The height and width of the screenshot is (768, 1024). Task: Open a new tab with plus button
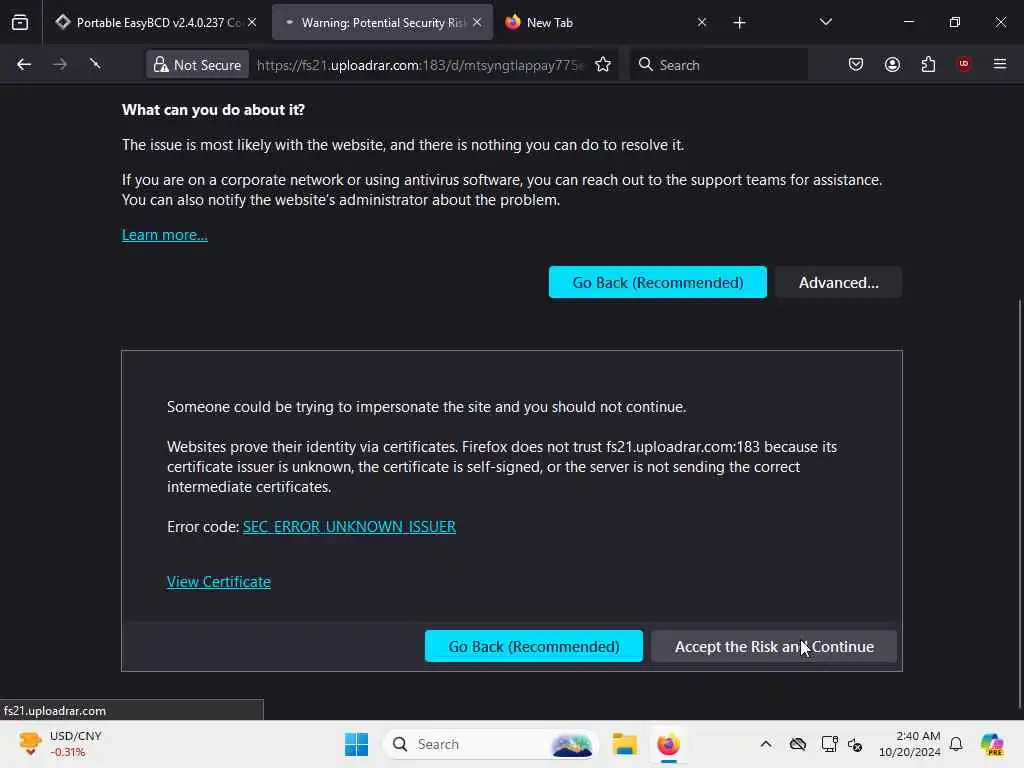[739, 23]
